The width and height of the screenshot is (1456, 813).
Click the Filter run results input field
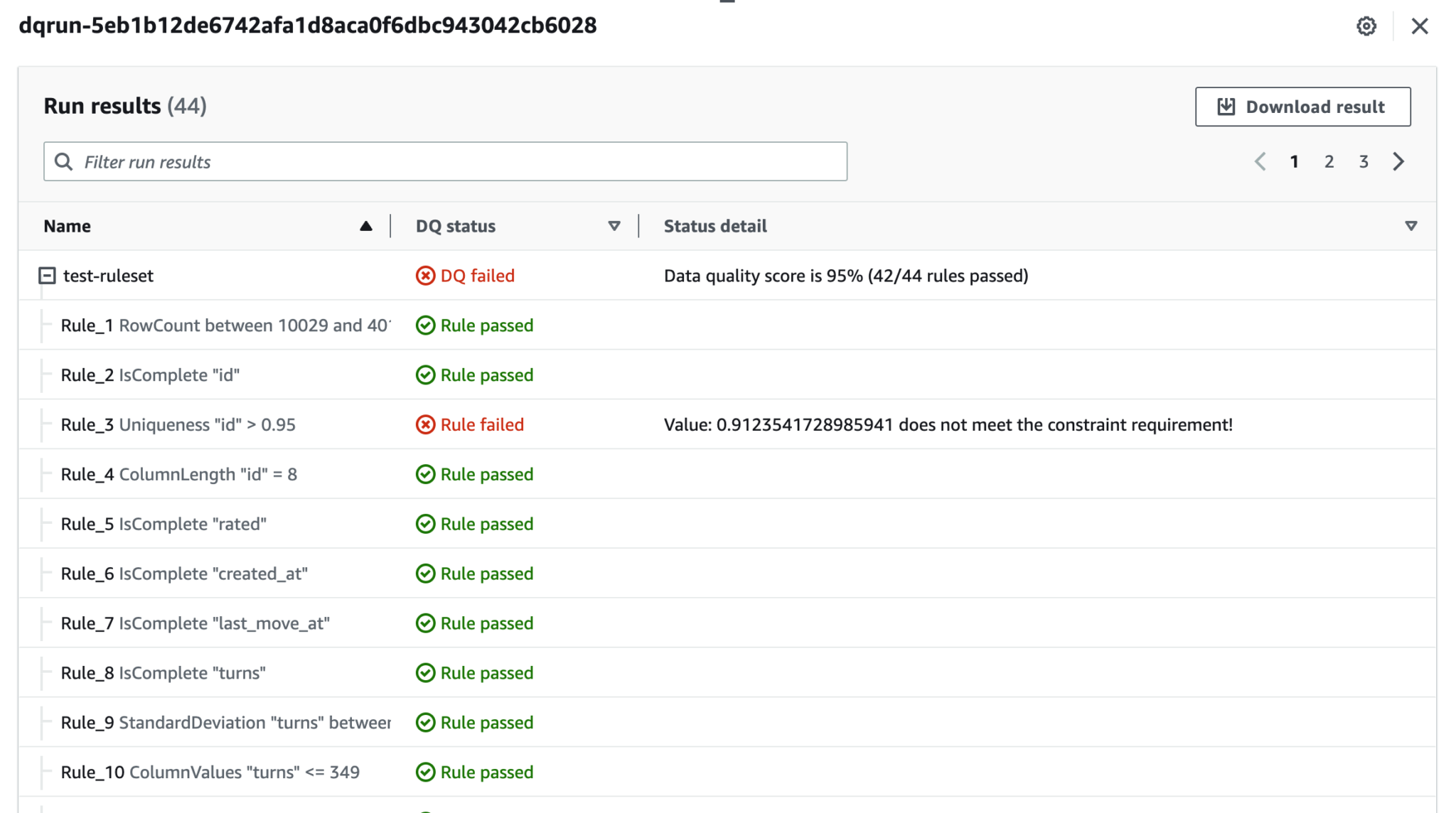pos(427,161)
